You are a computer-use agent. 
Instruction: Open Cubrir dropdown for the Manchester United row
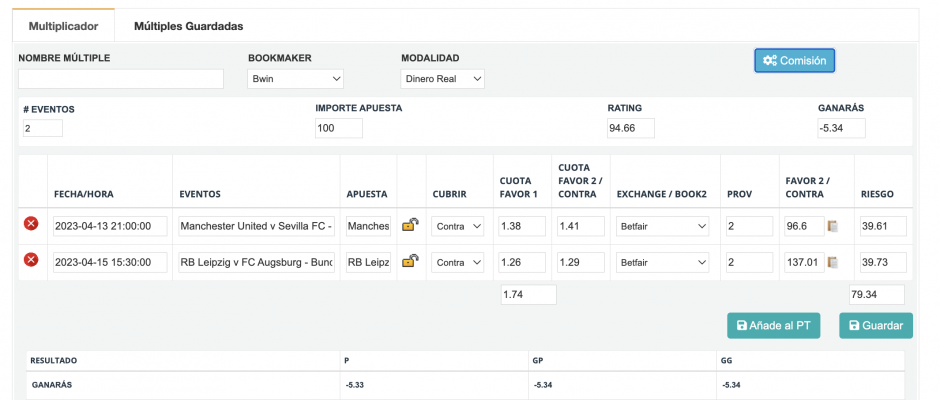[x=458, y=227]
